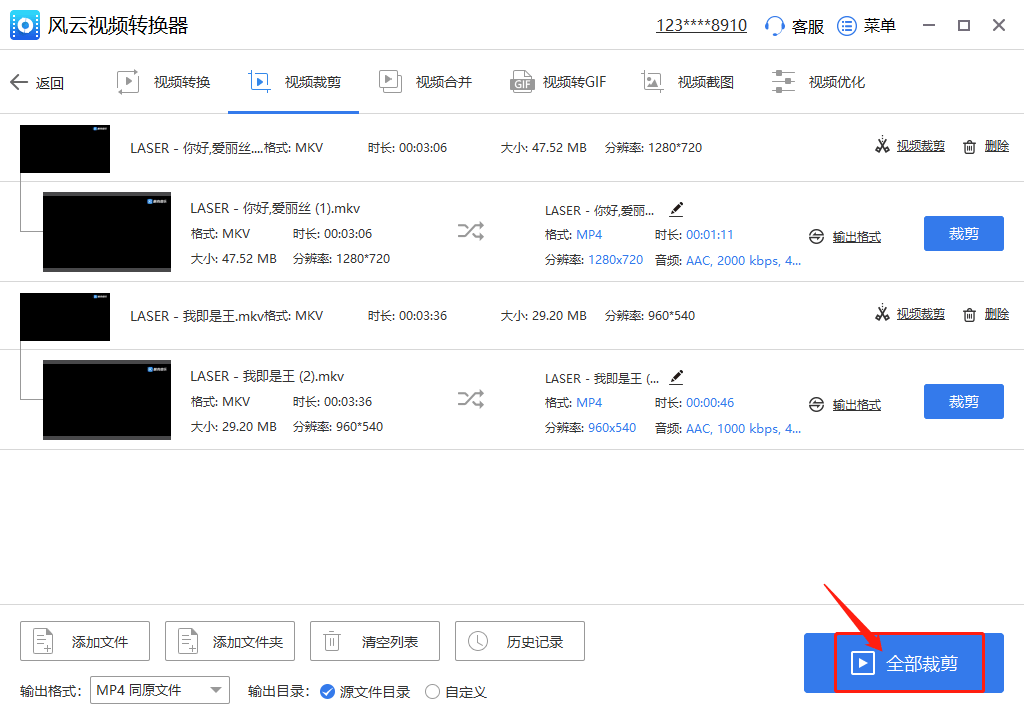Open the 客服 customer service headset icon

[x=774, y=26]
